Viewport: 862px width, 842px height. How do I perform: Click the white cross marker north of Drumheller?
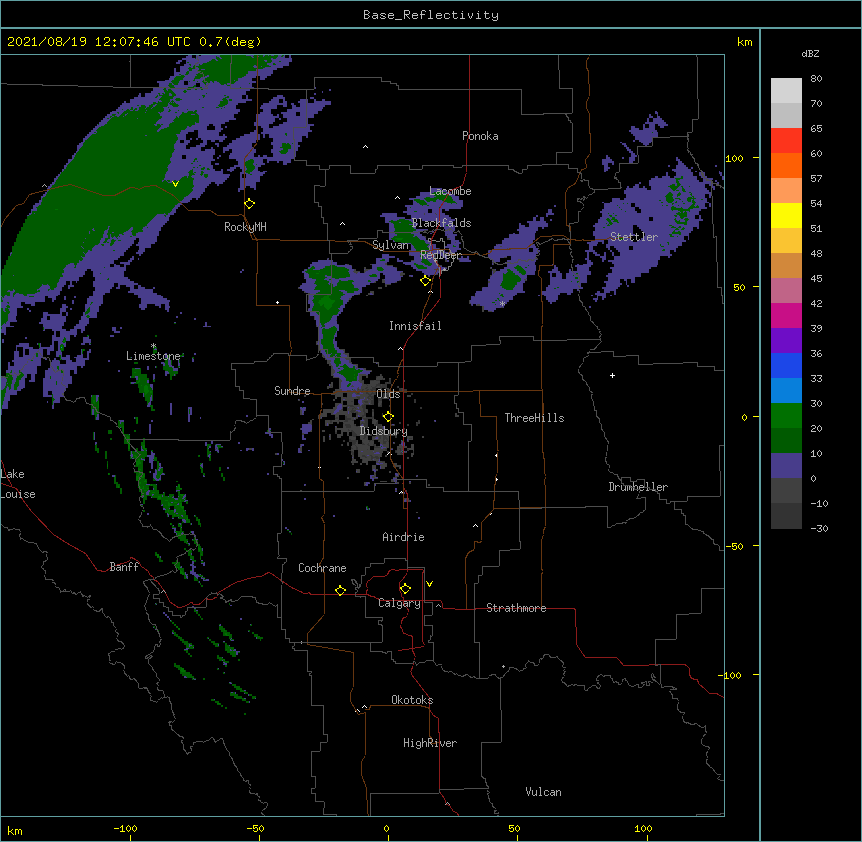click(x=612, y=375)
